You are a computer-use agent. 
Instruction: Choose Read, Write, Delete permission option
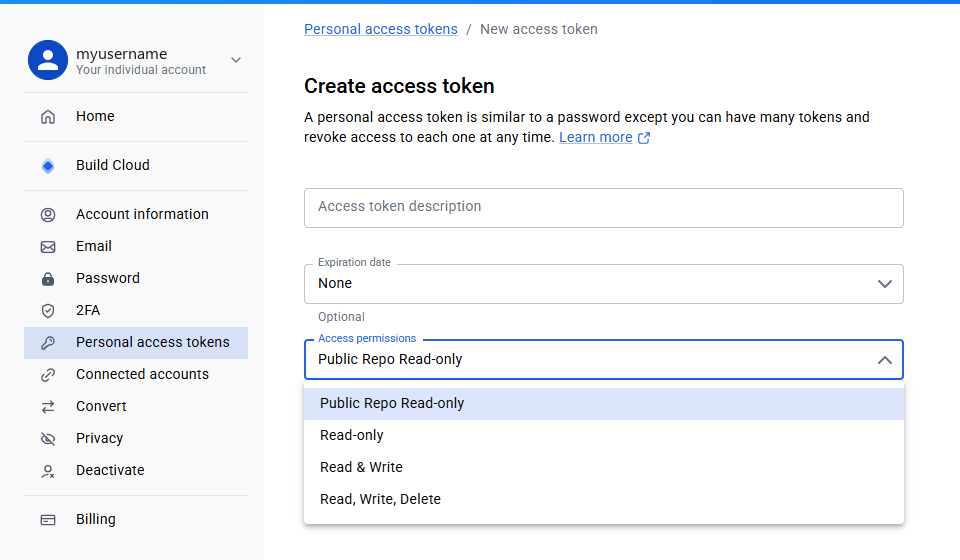[x=604, y=499]
